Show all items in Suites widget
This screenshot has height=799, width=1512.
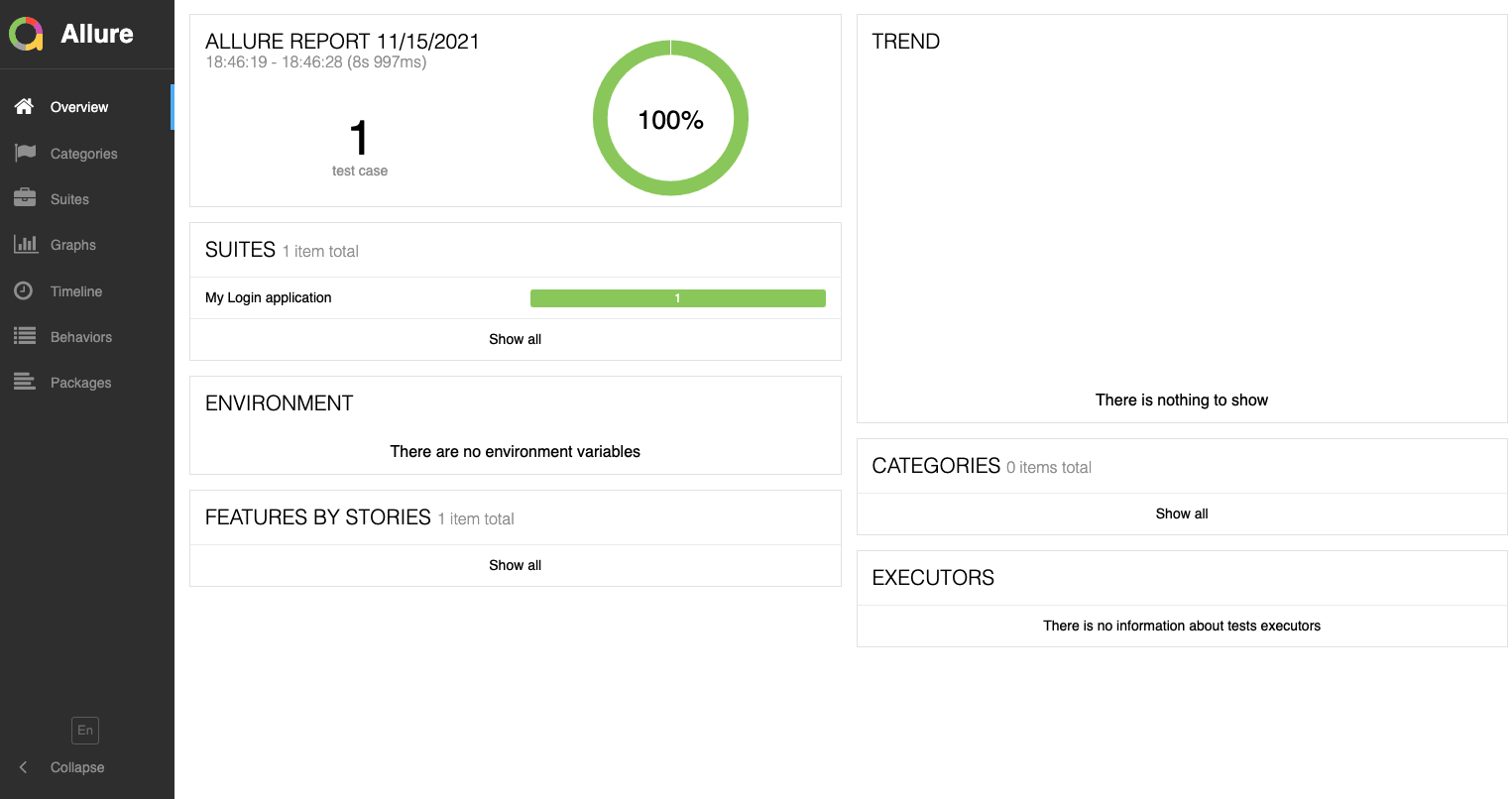pyautogui.click(x=516, y=339)
